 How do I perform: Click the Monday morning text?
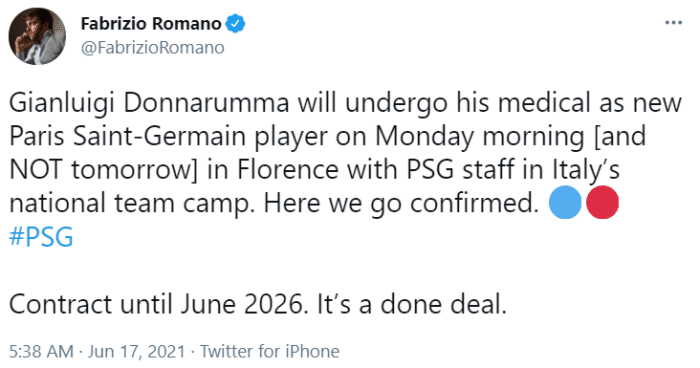coord(479,137)
